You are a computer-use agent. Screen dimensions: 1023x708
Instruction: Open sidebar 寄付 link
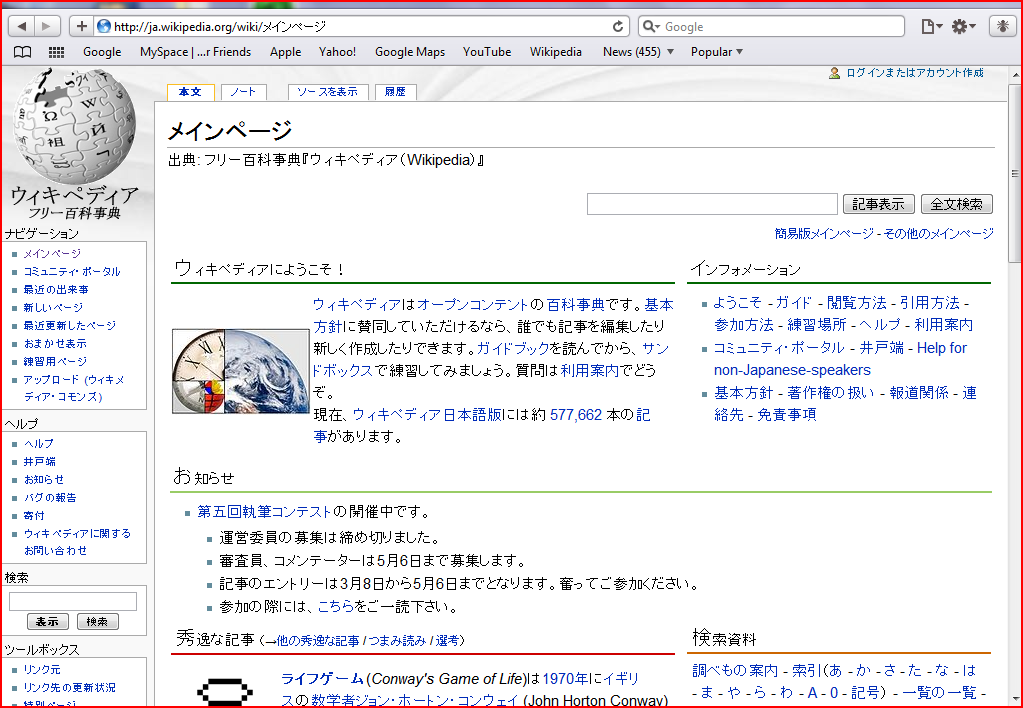pos(34,516)
